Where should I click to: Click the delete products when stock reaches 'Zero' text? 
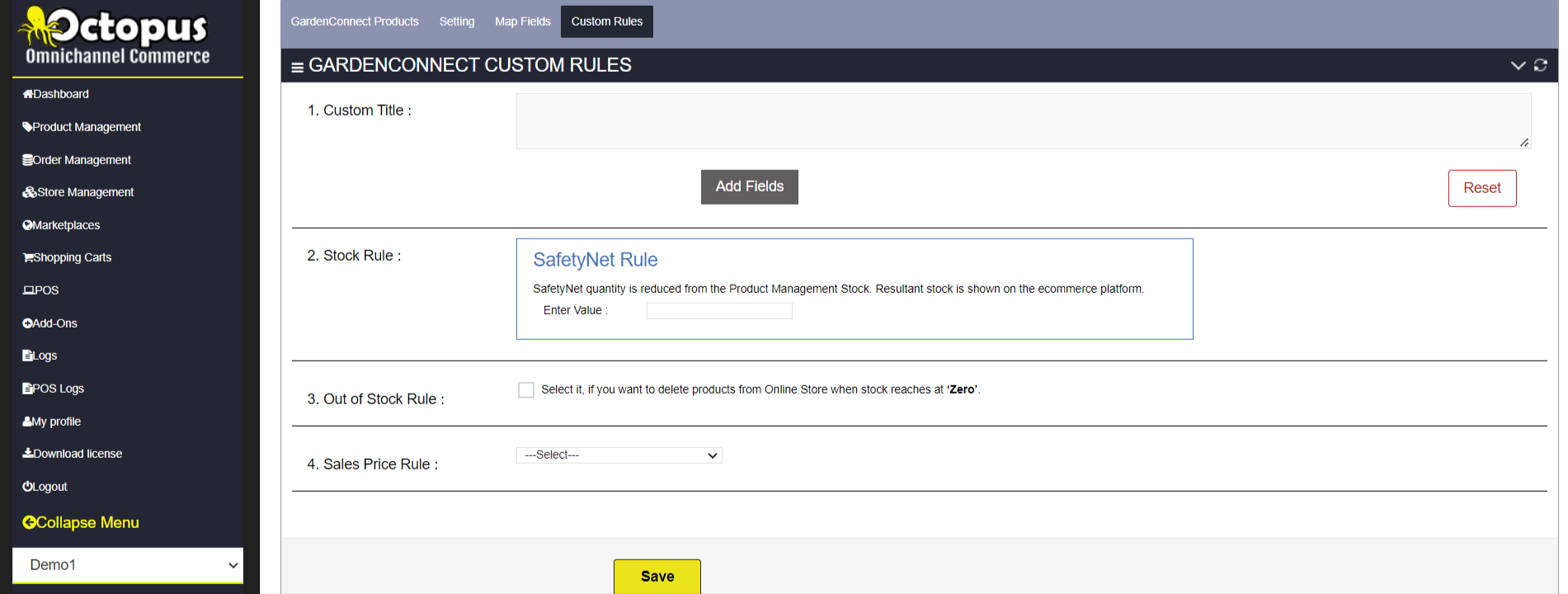760,389
